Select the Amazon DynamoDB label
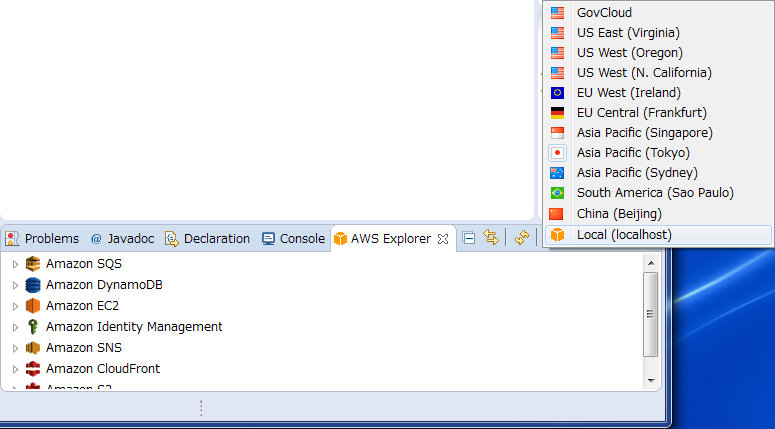The height and width of the screenshot is (429, 775). [104, 285]
